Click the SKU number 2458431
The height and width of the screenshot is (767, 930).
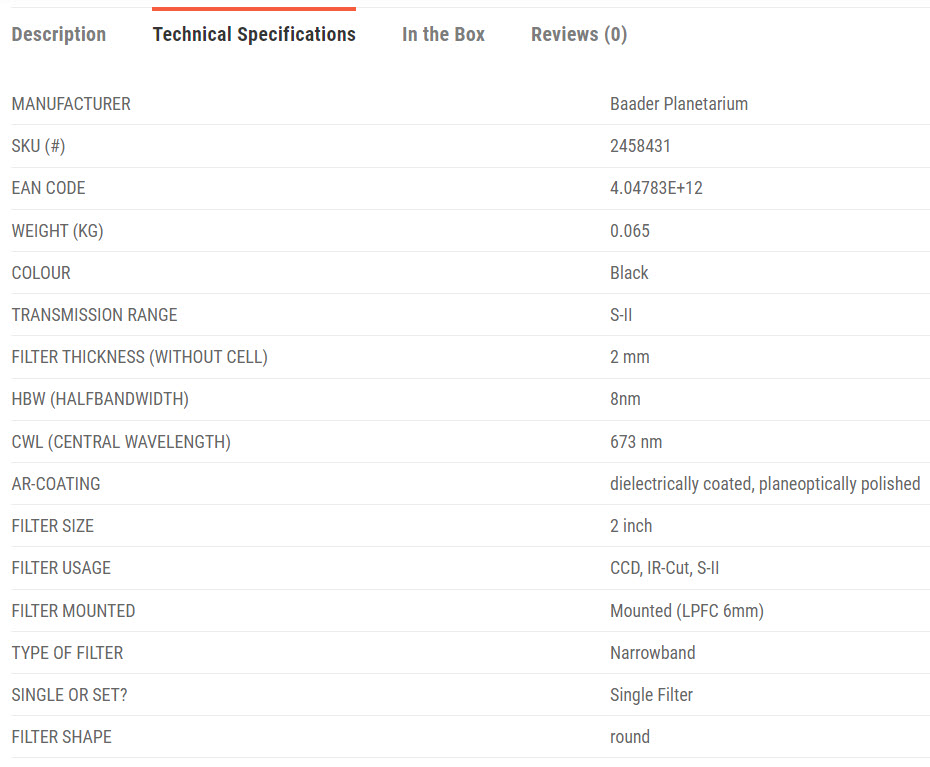640,146
